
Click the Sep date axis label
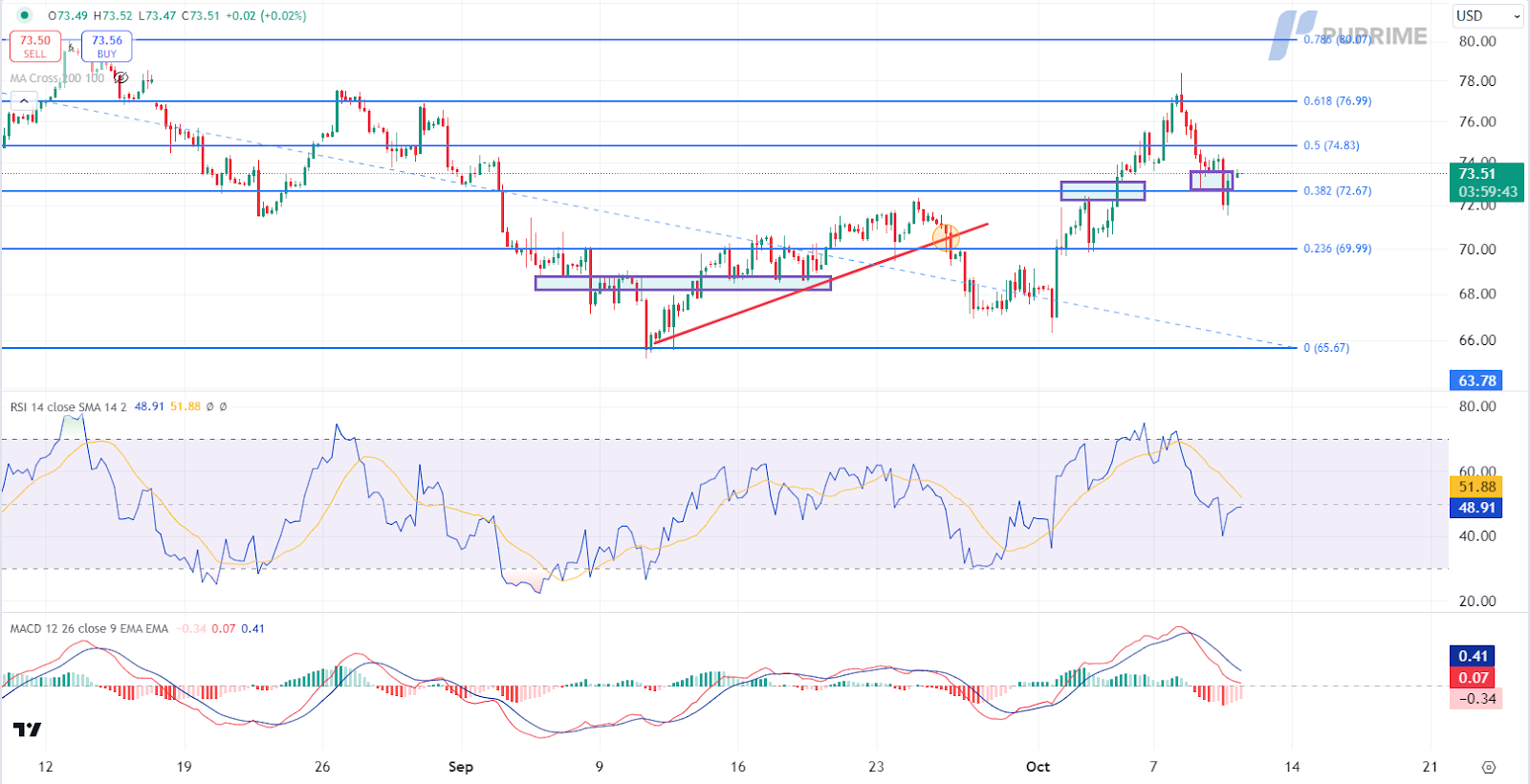(460, 767)
